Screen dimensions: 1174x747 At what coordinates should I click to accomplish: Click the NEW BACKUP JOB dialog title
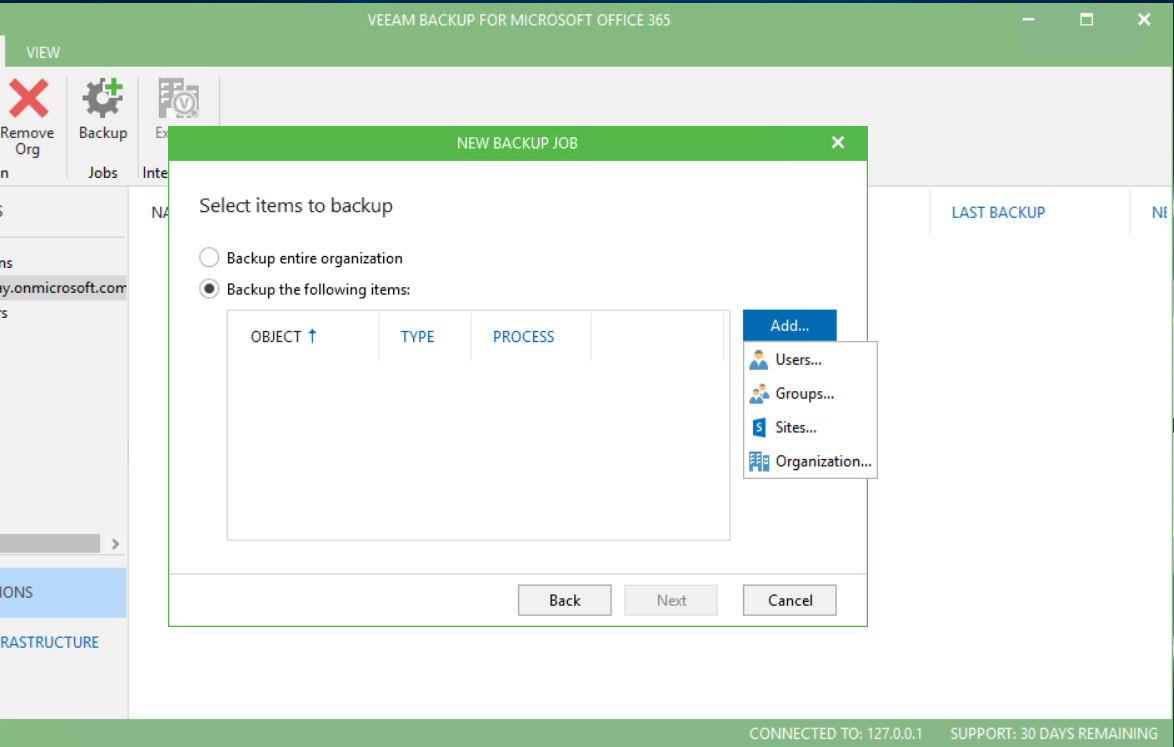click(x=517, y=143)
